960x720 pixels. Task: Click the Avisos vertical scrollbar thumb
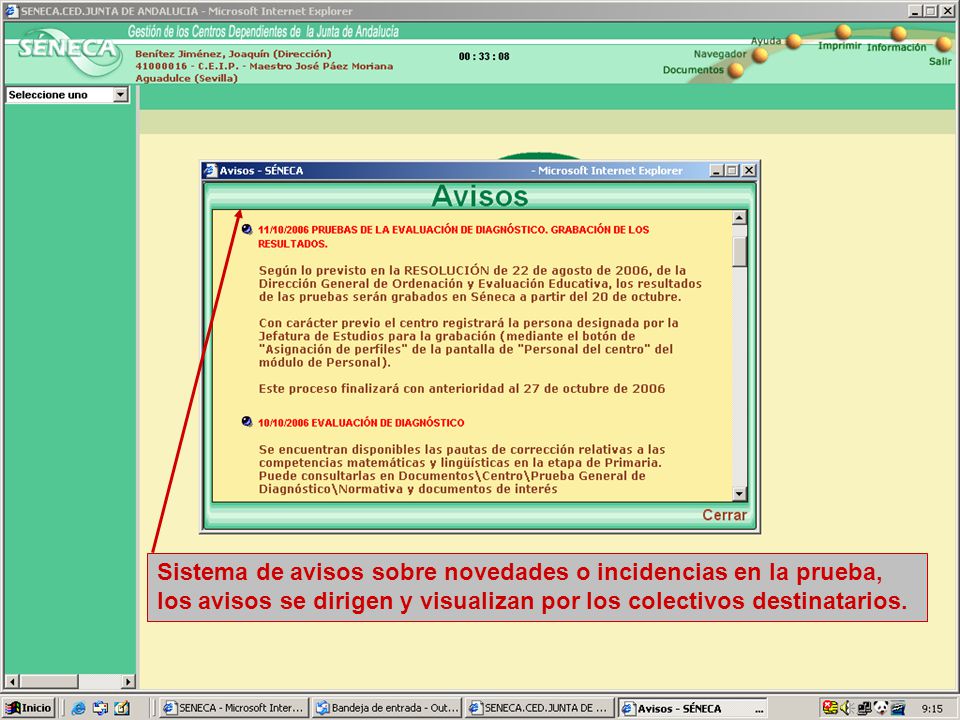pos(739,252)
